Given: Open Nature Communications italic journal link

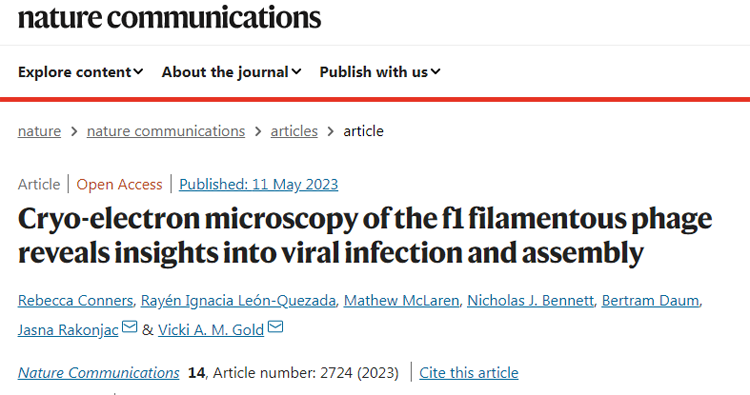Looking at the screenshot, I should coord(99,373).
